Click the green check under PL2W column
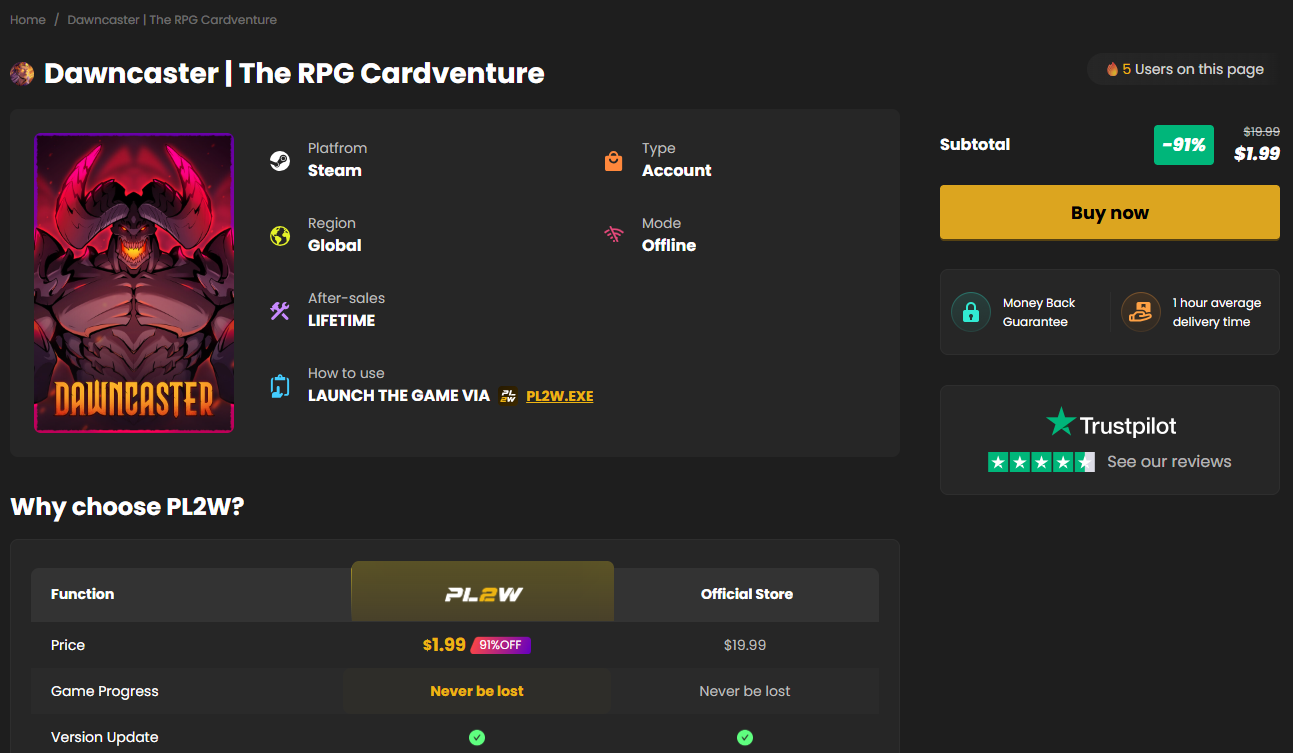This screenshot has width=1293, height=753. [477, 737]
